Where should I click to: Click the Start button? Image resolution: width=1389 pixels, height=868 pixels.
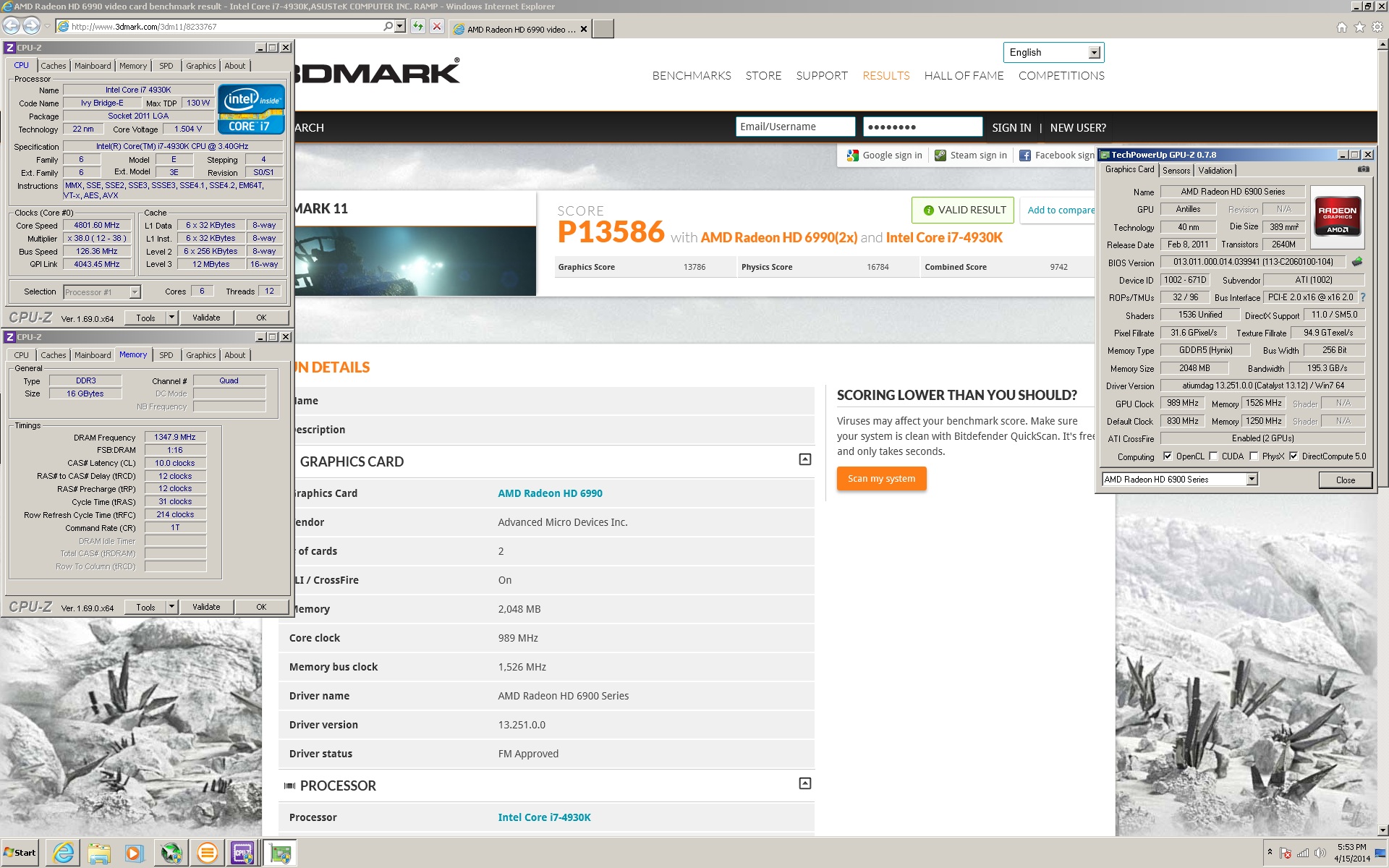[20, 853]
